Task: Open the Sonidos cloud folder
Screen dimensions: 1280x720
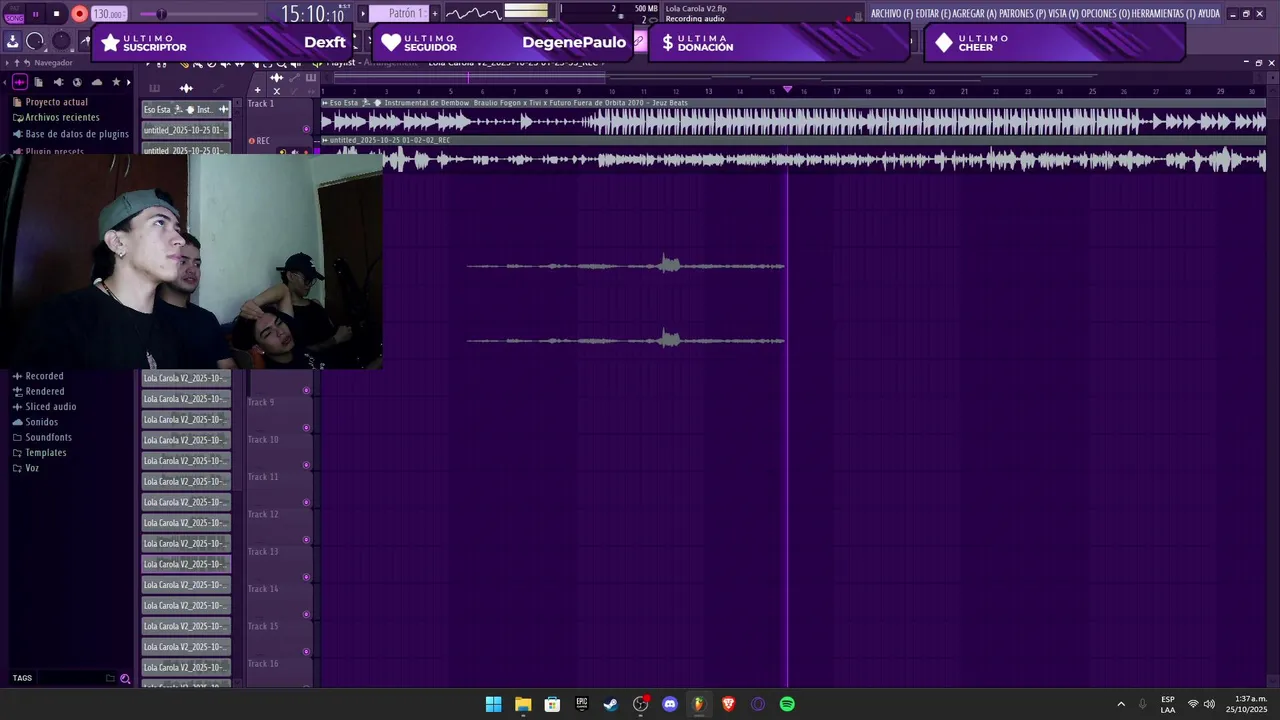Action: click(x=35, y=422)
